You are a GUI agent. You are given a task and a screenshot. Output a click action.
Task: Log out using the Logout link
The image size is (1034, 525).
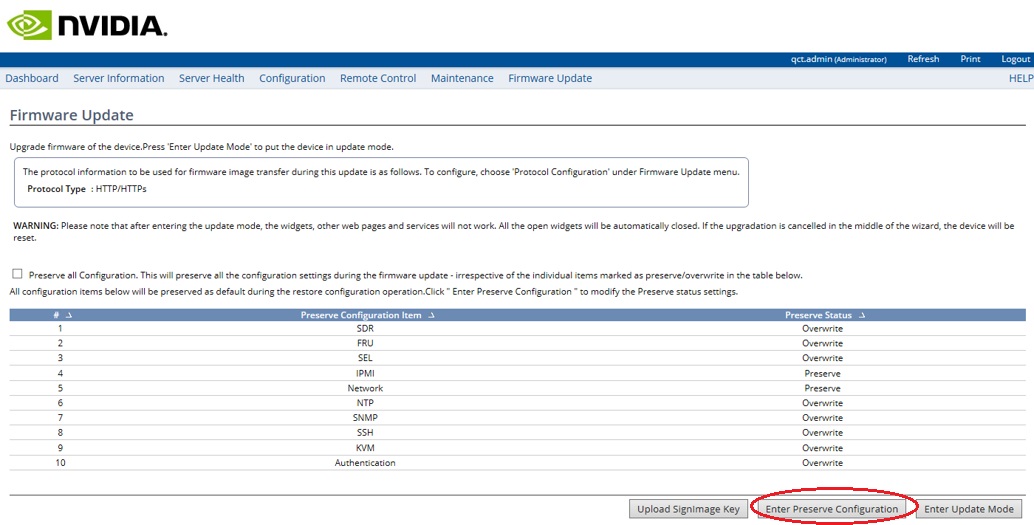(x=1015, y=59)
